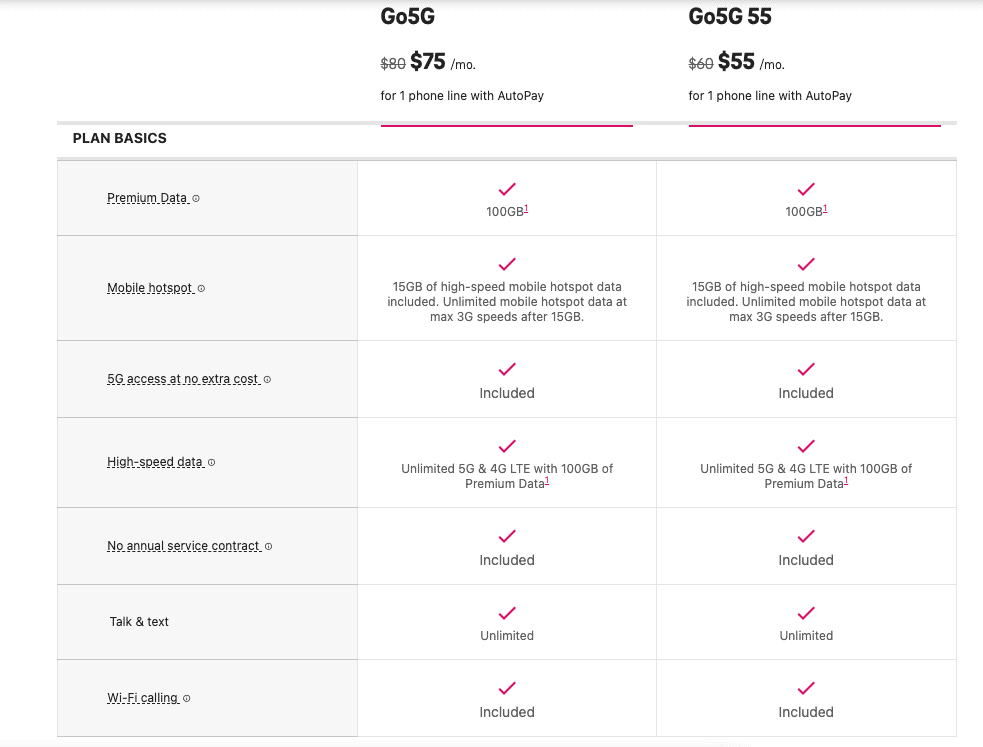Click the Go5G $75 per month price
The height and width of the screenshot is (747, 983).
pyautogui.click(x=428, y=63)
